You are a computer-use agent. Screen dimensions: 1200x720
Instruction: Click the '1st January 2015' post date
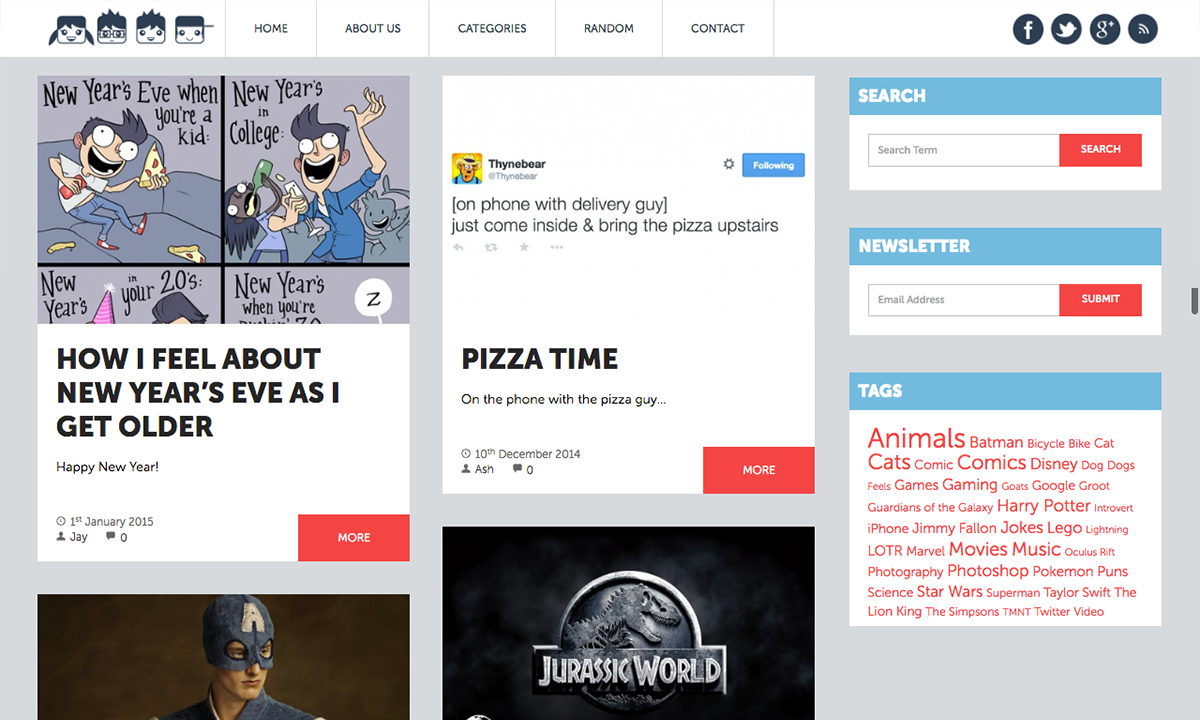(112, 522)
